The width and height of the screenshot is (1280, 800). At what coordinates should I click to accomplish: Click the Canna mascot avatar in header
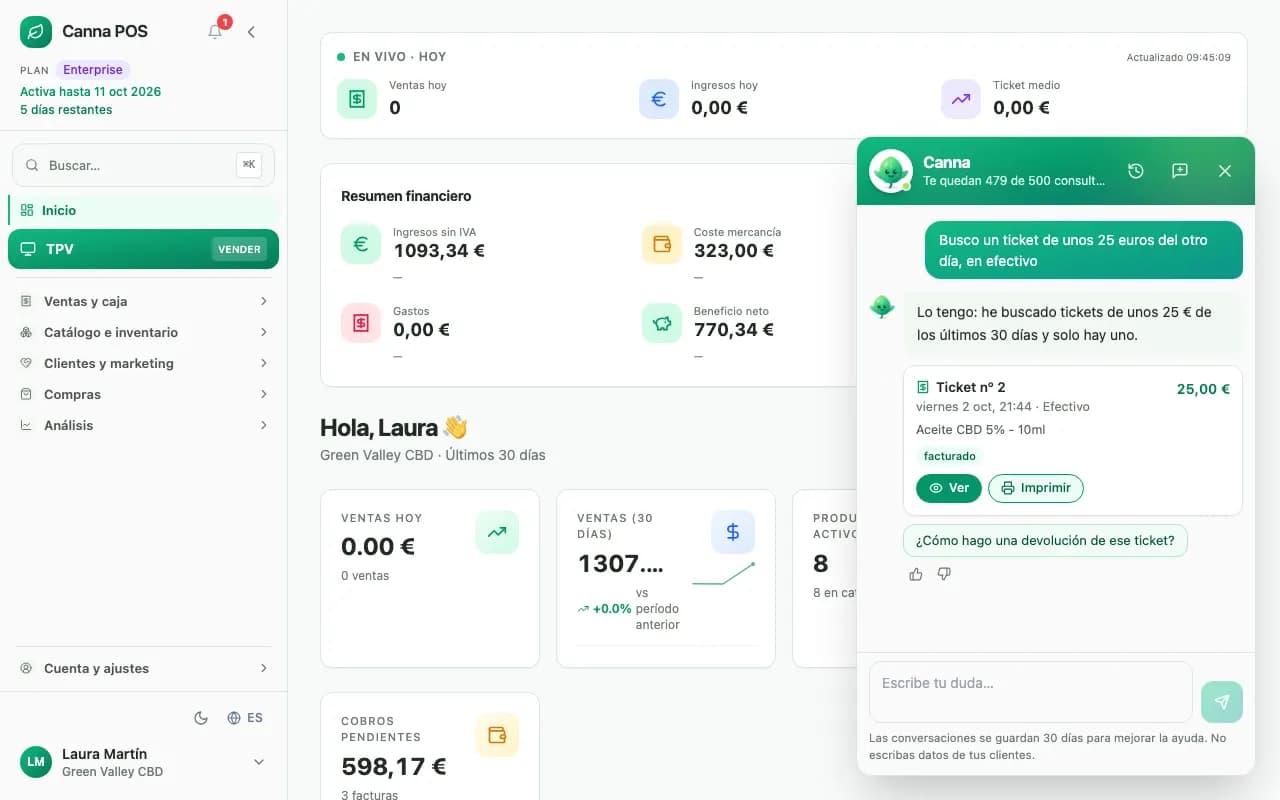890,171
